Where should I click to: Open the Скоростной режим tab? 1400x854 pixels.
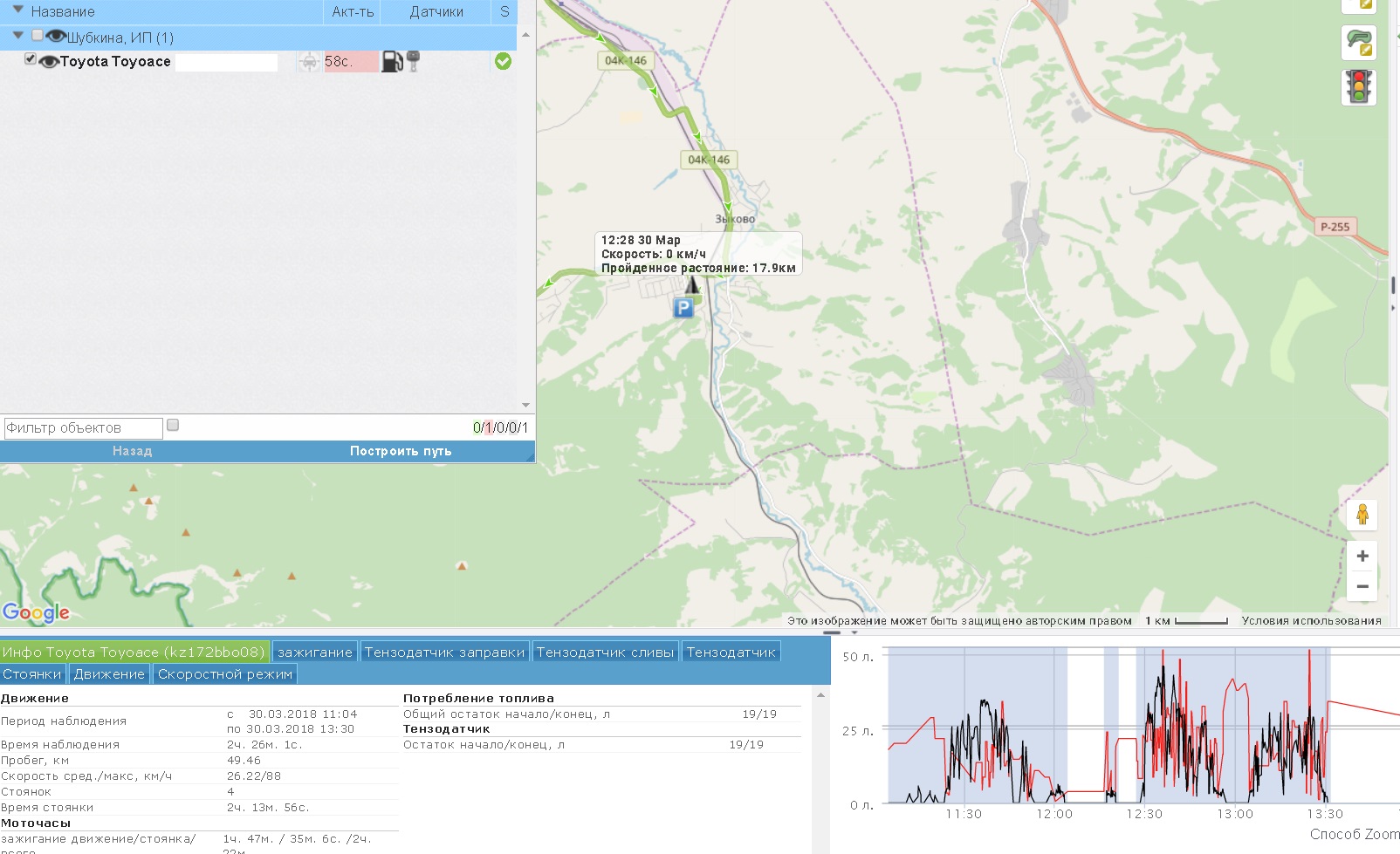pyautogui.click(x=224, y=673)
